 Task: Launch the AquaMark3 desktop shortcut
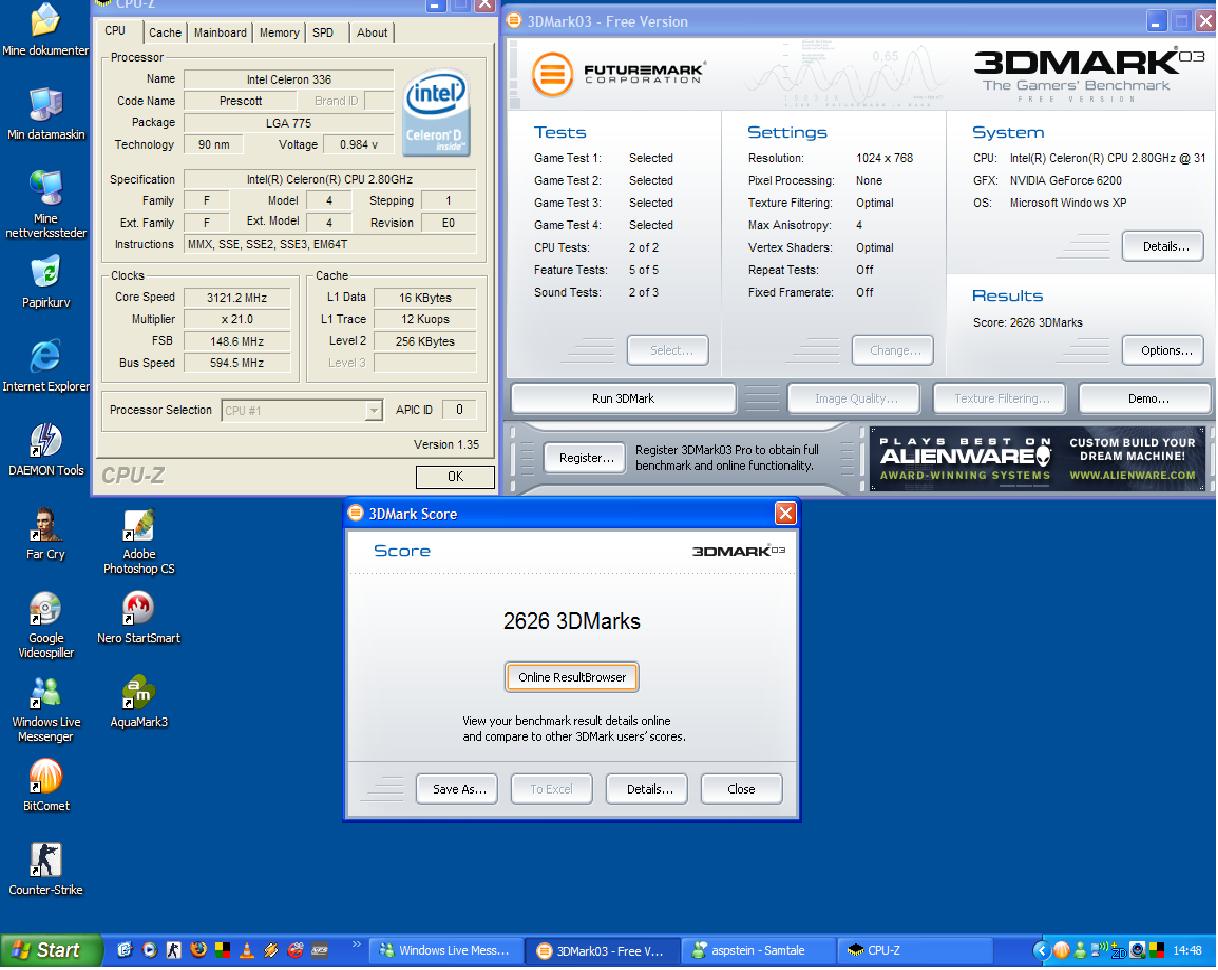(x=138, y=702)
